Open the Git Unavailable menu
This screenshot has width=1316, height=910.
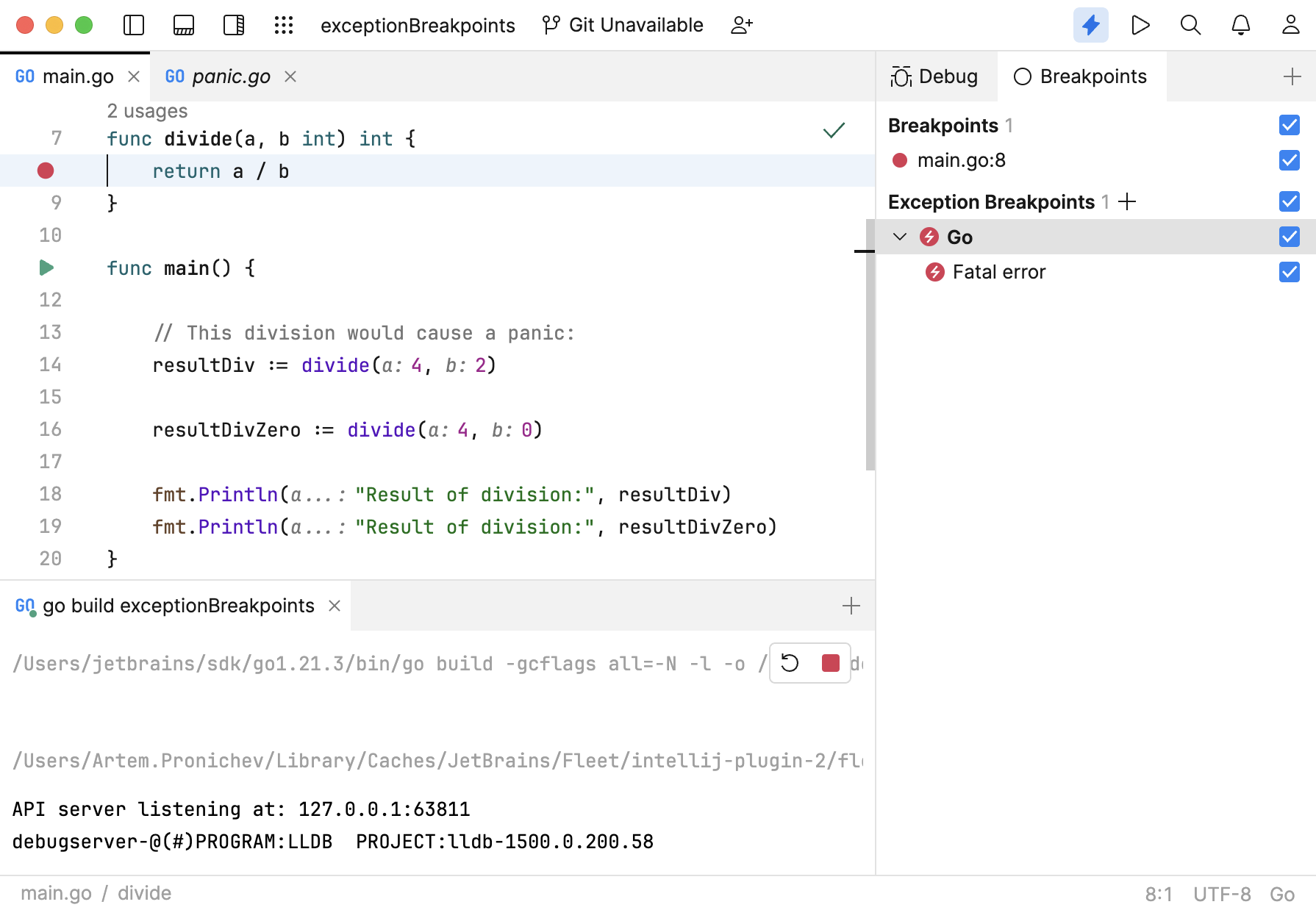coord(622,24)
